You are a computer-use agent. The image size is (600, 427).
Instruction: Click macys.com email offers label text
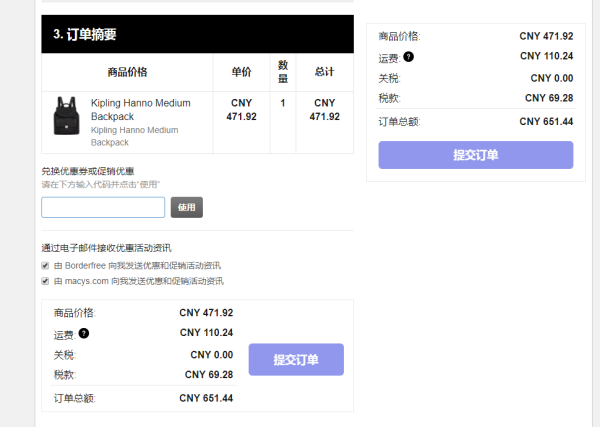coord(139,281)
